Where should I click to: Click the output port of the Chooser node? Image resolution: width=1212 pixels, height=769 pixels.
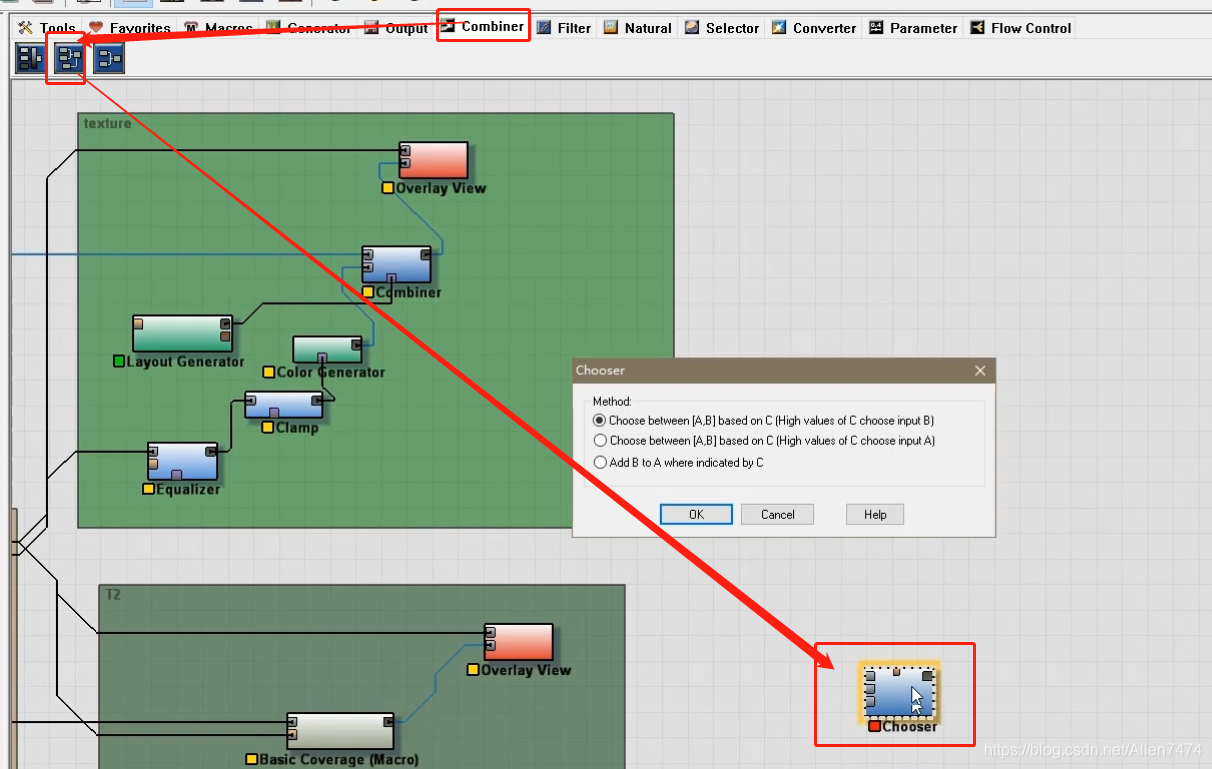click(x=927, y=677)
